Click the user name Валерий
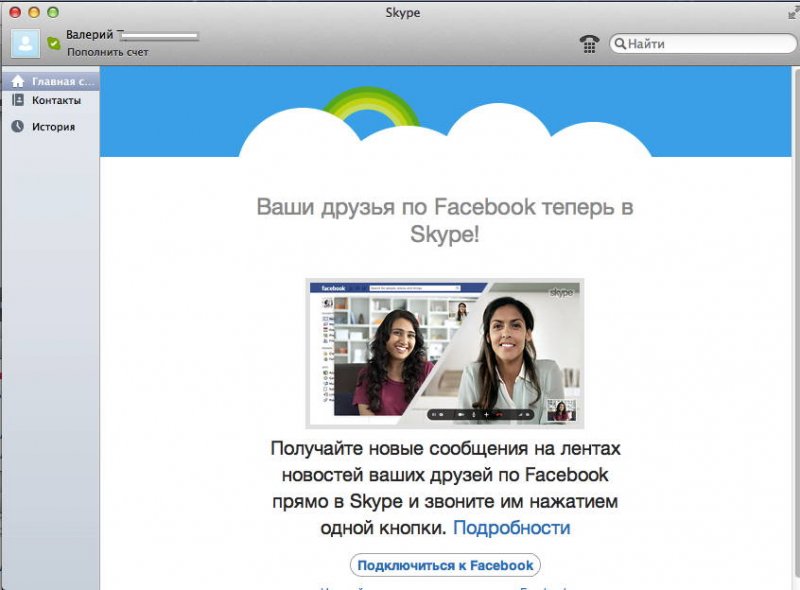The image size is (800, 590). (x=89, y=35)
